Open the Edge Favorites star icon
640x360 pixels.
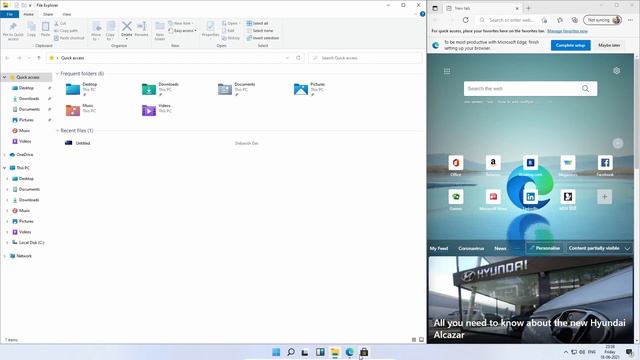pos(560,20)
